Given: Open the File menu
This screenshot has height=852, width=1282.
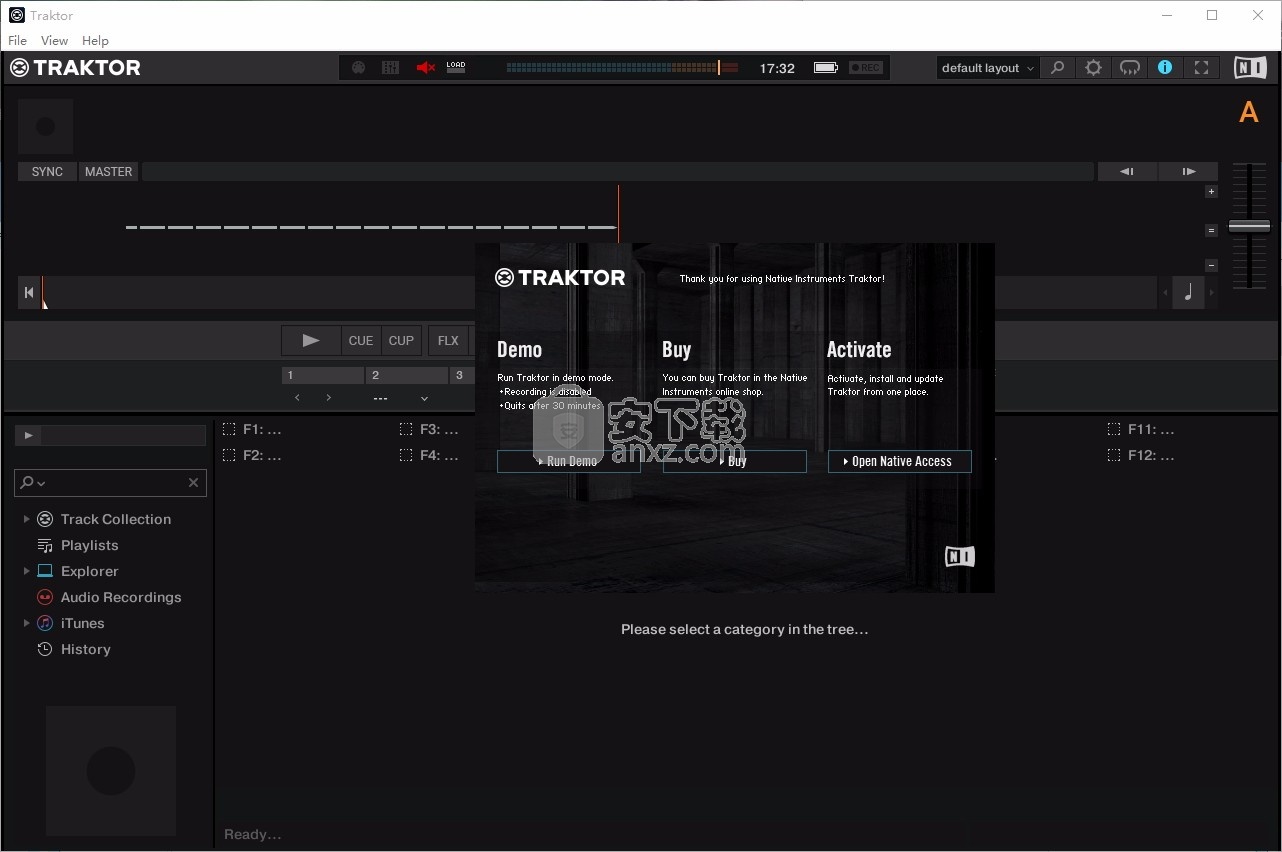Looking at the screenshot, I should pyautogui.click(x=17, y=40).
